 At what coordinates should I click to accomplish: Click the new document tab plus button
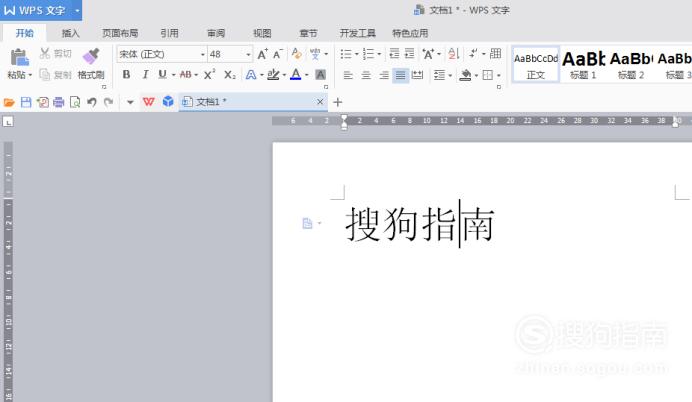coord(338,102)
